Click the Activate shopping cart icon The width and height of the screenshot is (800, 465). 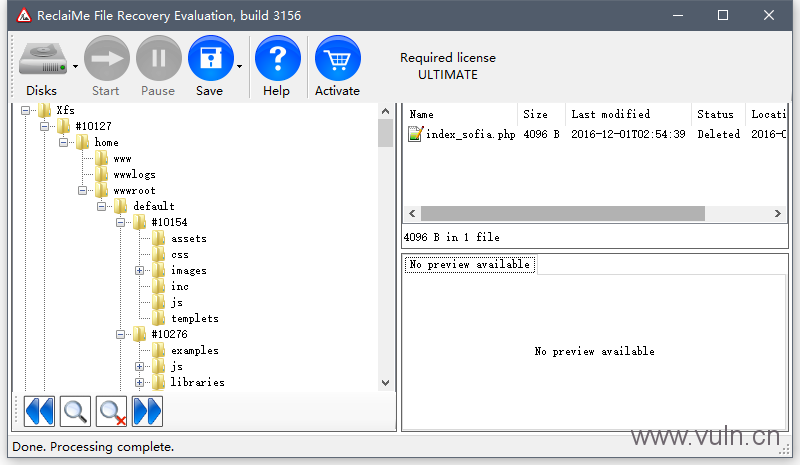(338, 58)
